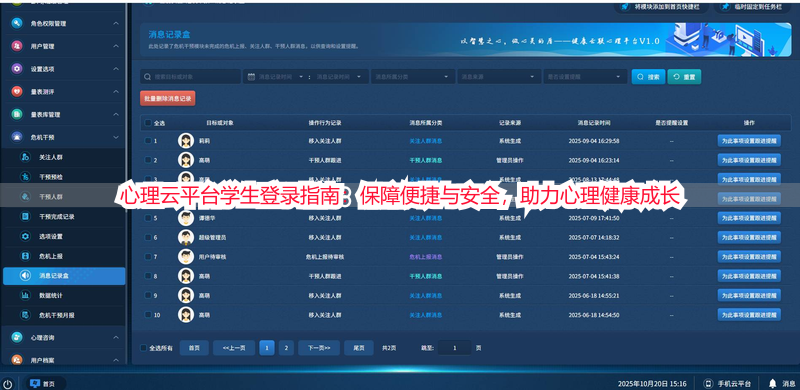
Task: Tick the 全选所有 checkbox
Action: tap(144, 348)
